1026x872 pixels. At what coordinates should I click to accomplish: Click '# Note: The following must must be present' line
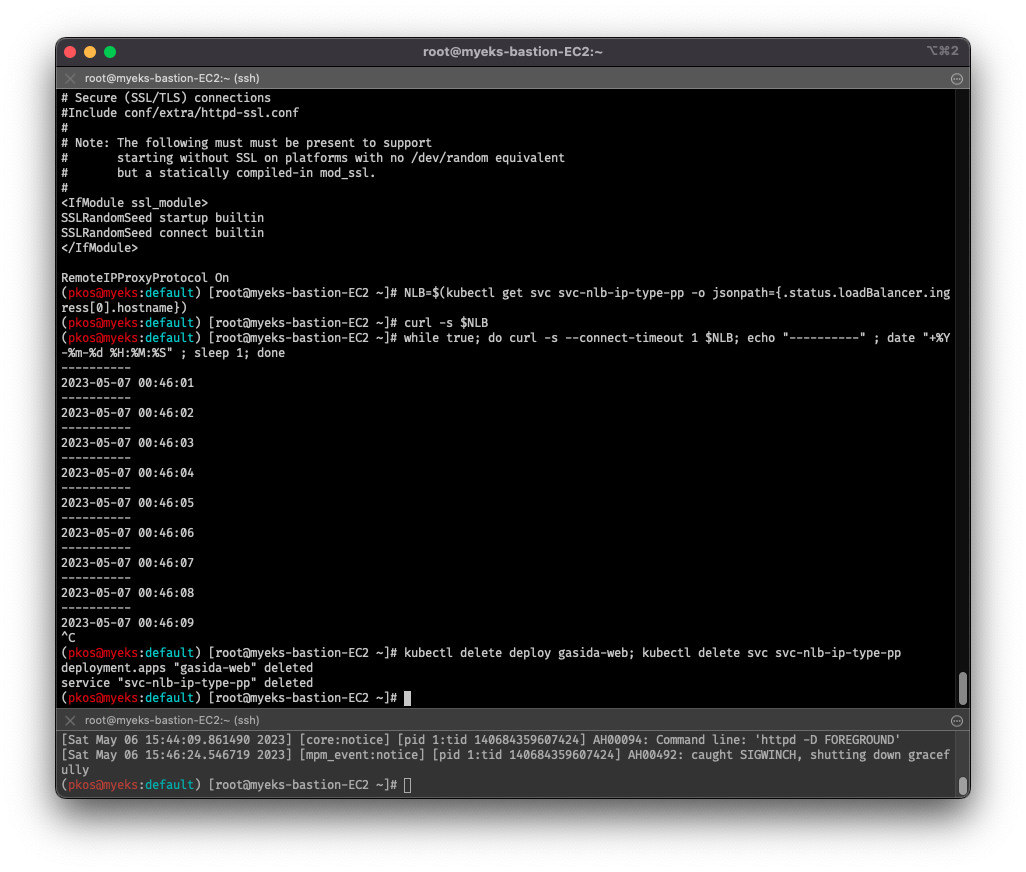click(247, 143)
